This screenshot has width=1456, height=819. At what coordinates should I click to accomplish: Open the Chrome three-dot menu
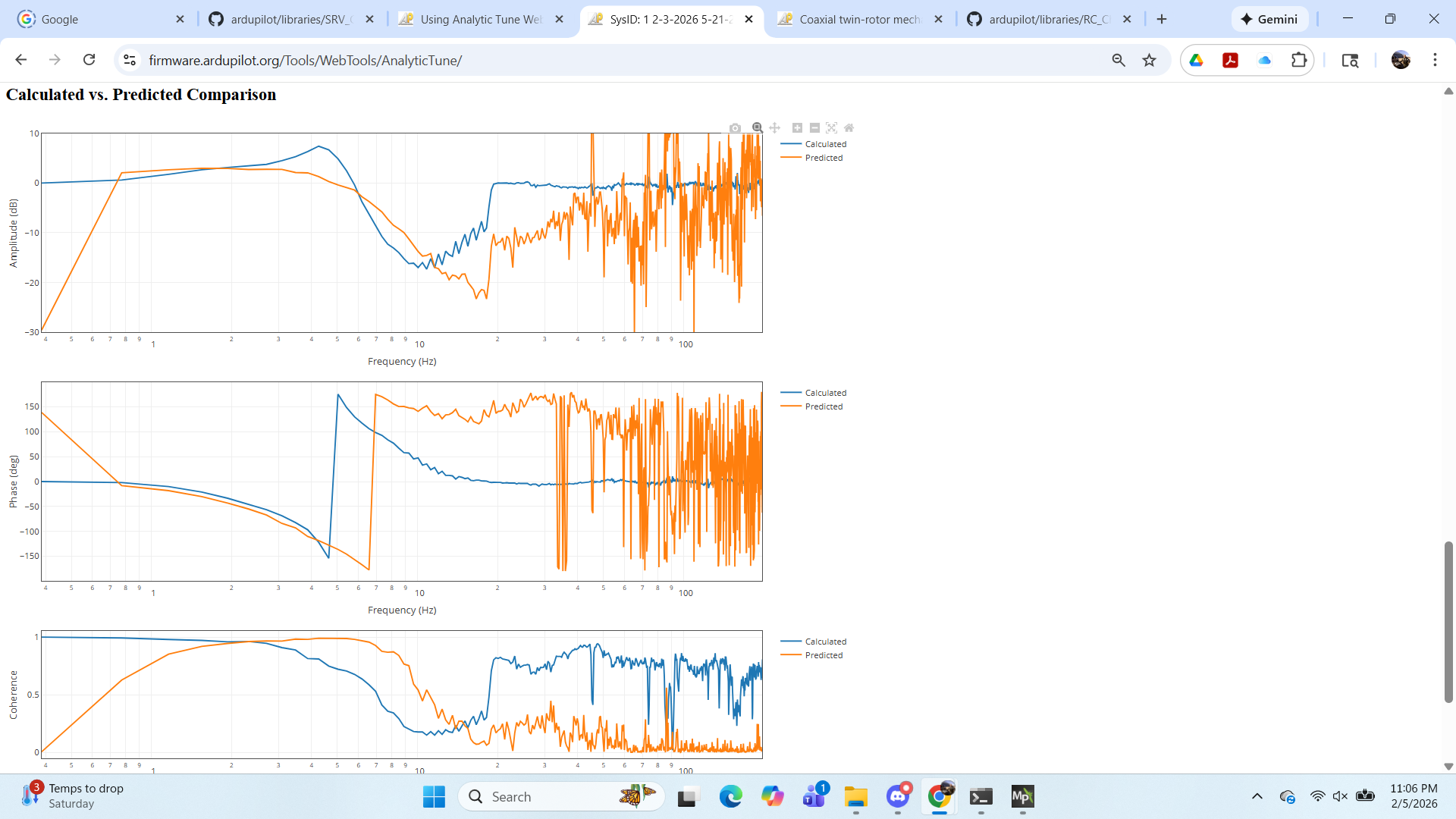1435,60
